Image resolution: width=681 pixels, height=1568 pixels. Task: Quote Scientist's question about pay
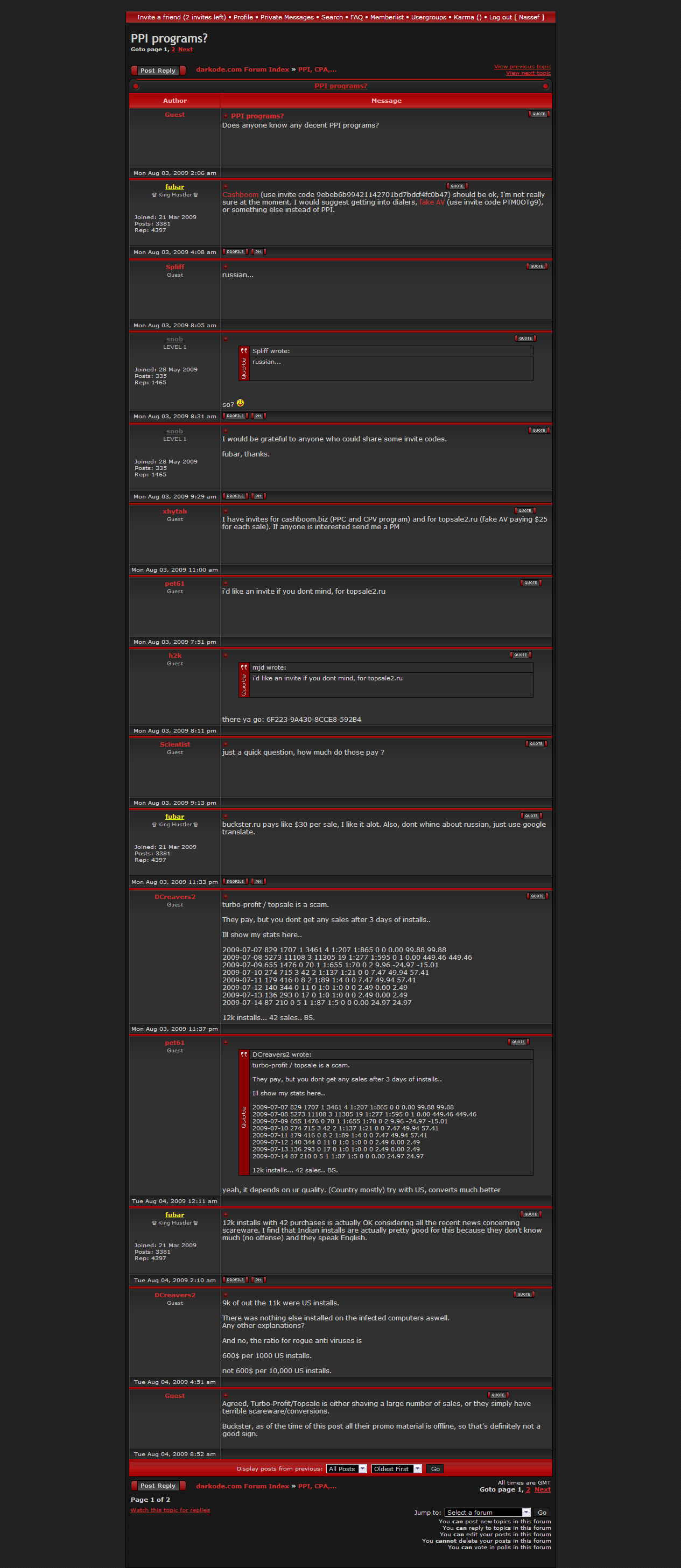point(536,744)
